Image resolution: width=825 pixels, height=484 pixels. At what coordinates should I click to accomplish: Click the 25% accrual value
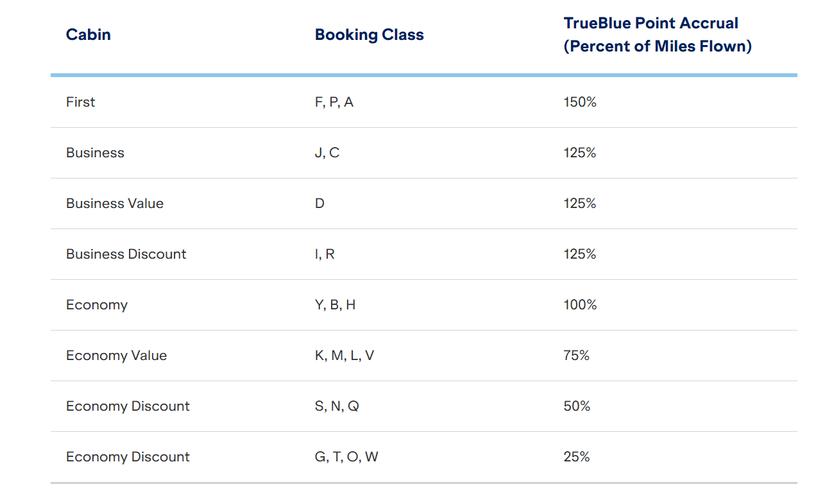click(577, 457)
